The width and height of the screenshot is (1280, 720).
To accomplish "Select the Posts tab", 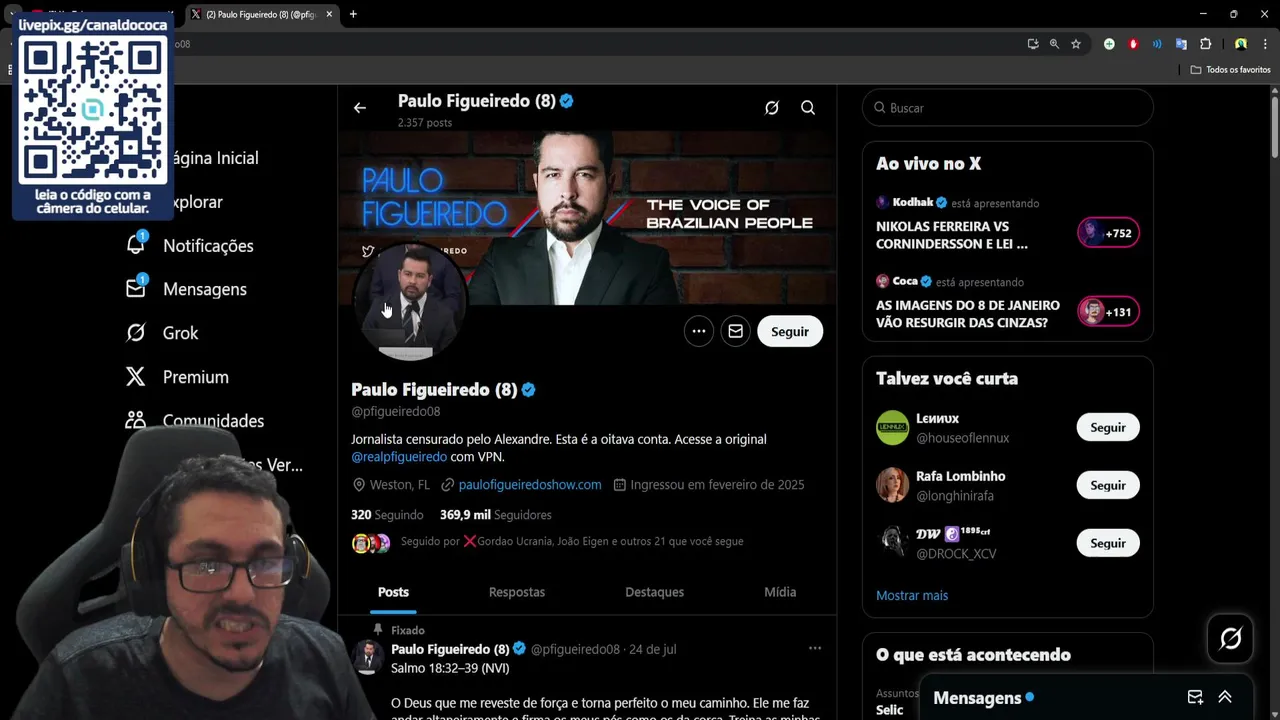I will coord(393,592).
